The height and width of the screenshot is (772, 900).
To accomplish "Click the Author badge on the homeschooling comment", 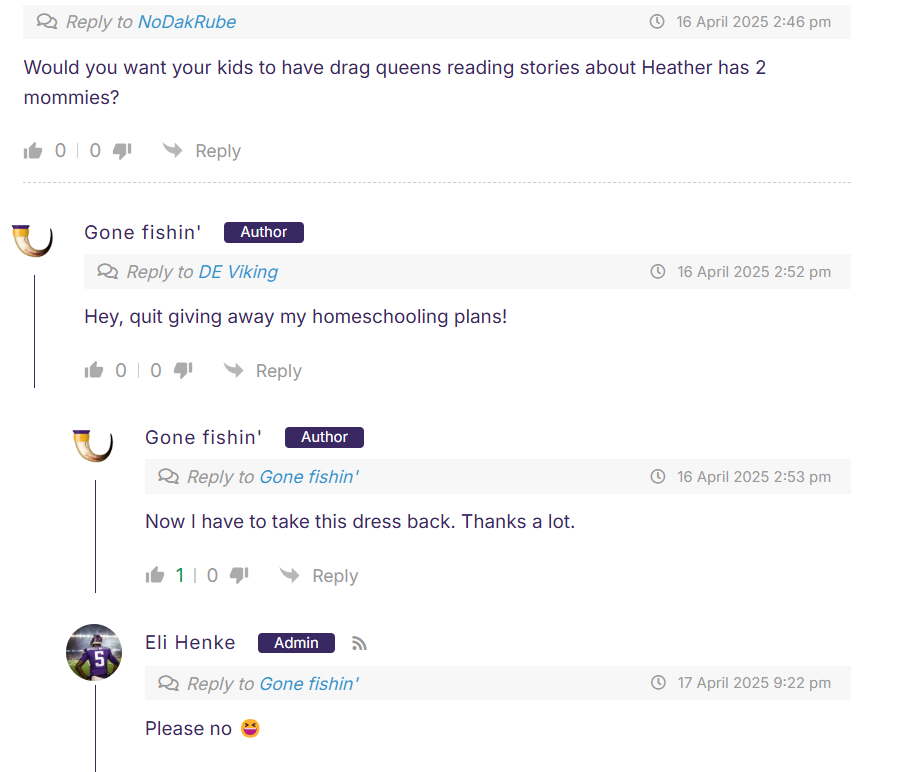I will pyautogui.click(x=263, y=232).
